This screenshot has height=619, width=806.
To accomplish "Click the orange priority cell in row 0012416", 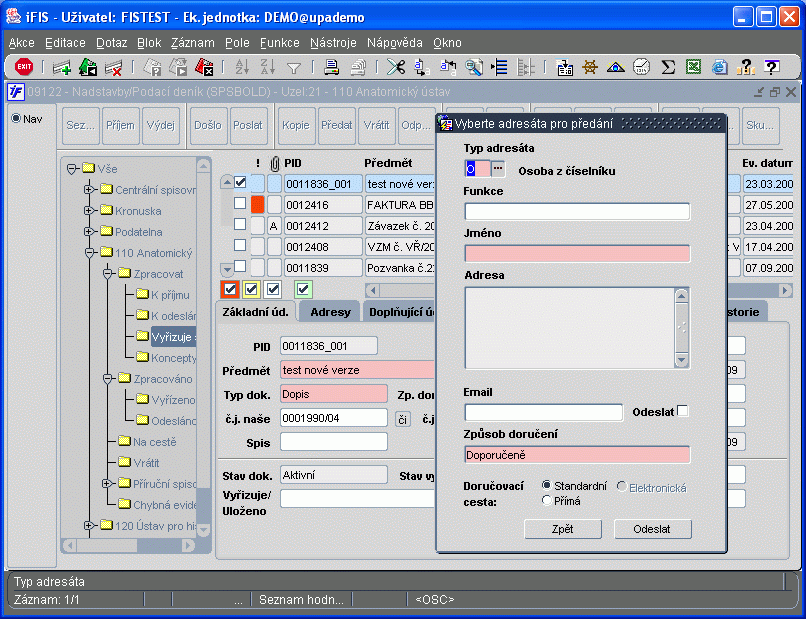I will click(x=257, y=204).
